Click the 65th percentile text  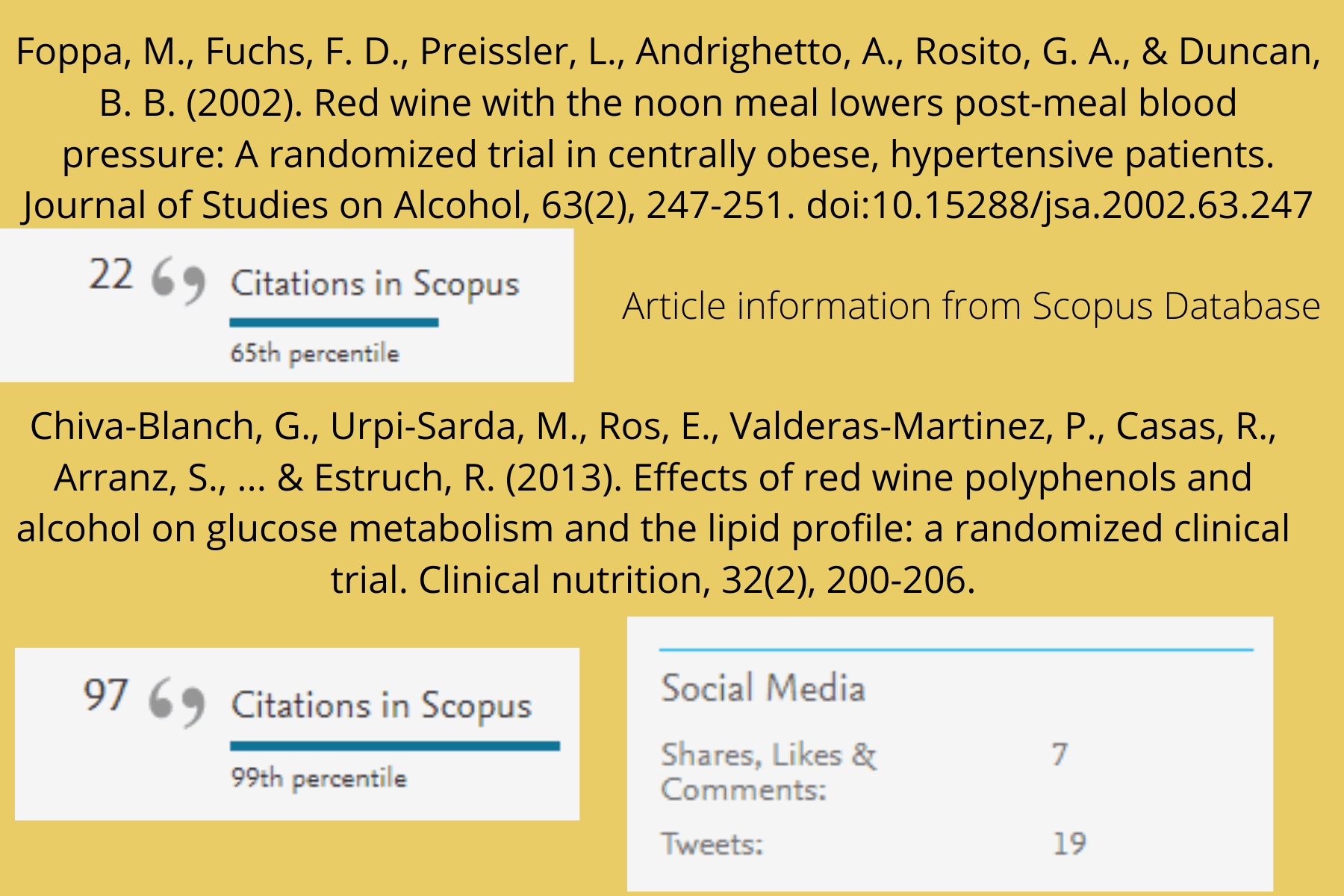click(314, 353)
